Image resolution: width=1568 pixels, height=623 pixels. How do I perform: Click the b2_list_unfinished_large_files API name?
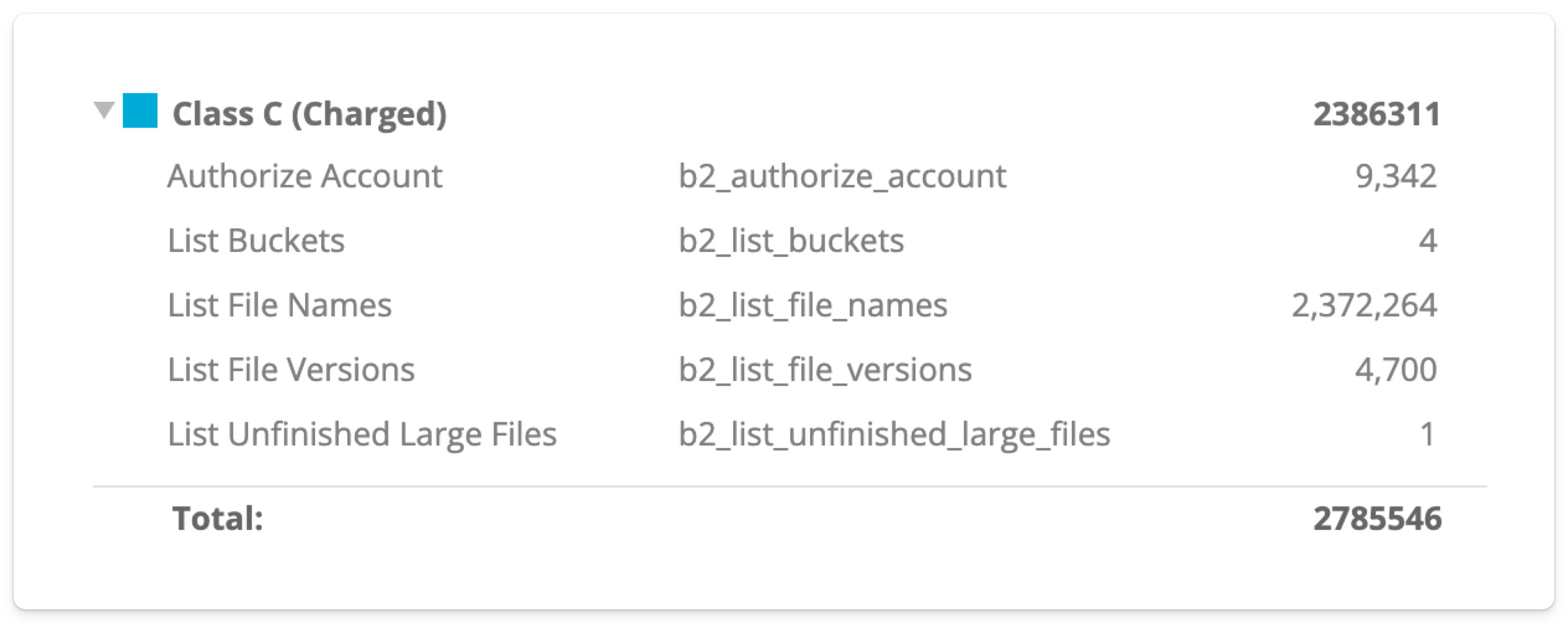pyautogui.click(x=894, y=435)
